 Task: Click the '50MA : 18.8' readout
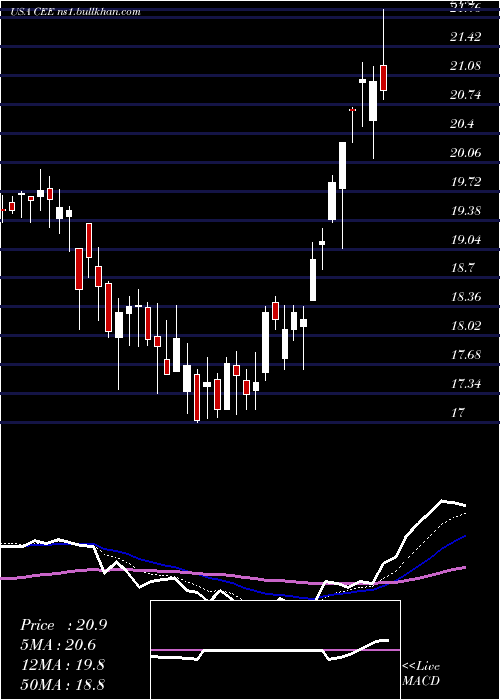pos(62,685)
